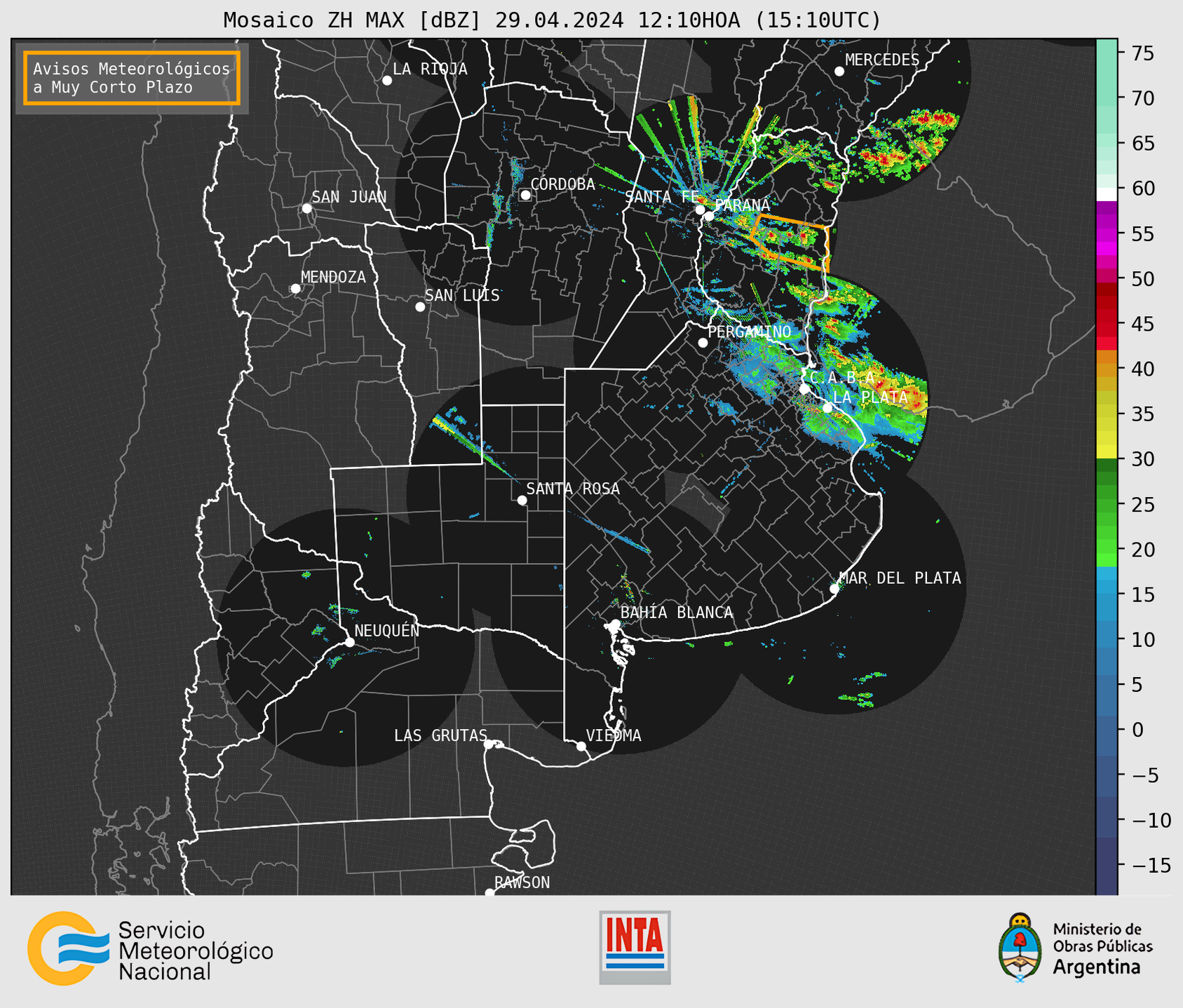Click the PARANA label
Image resolution: width=1183 pixels, height=1008 pixels.
(x=742, y=205)
